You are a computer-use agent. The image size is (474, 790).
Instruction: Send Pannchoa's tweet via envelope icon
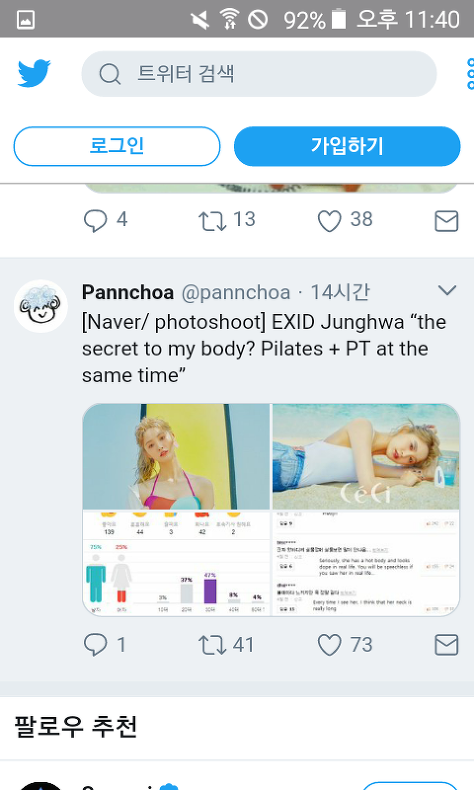click(x=446, y=645)
